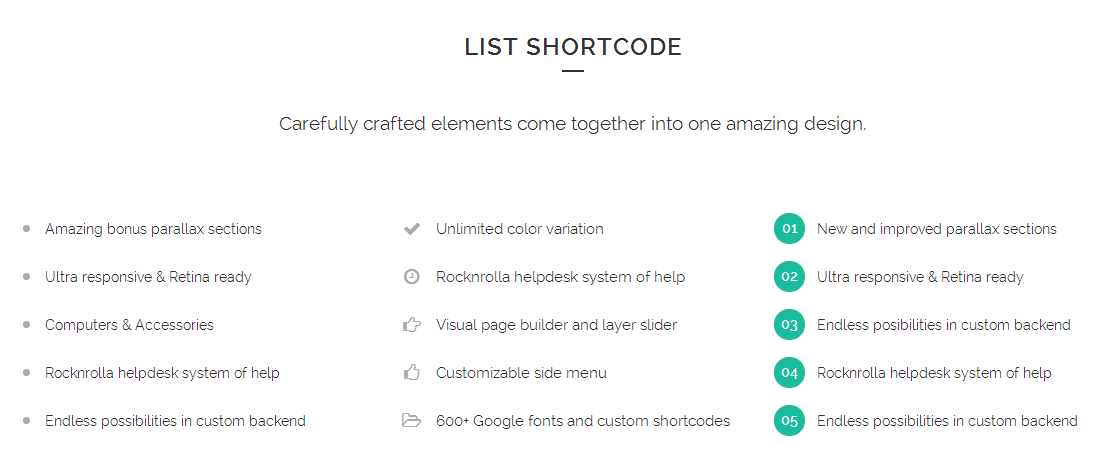Click the green 05 number badge

(789, 421)
